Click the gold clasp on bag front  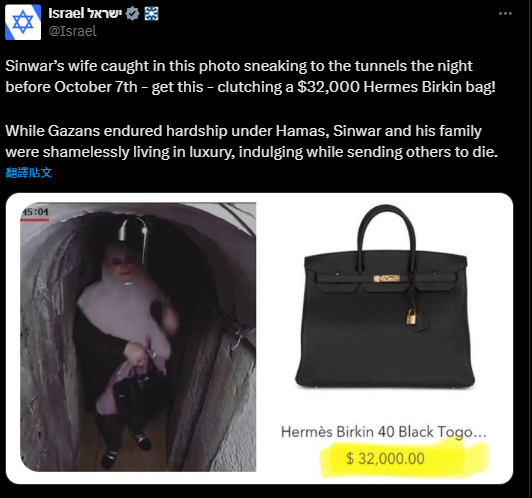tap(386, 279)
